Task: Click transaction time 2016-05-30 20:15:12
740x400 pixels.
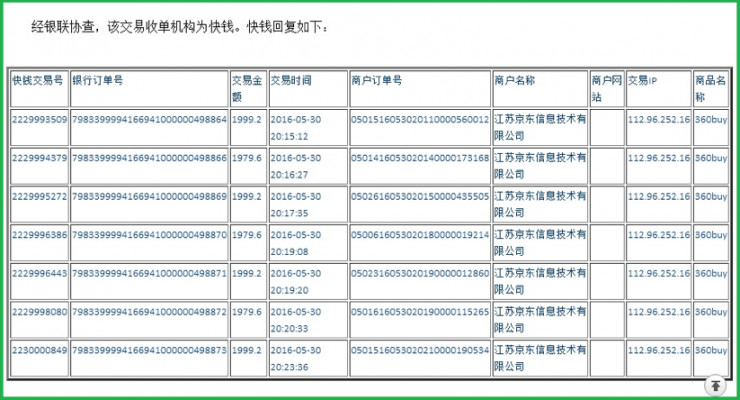Action: pyautogui.click(x=296, y=128)
